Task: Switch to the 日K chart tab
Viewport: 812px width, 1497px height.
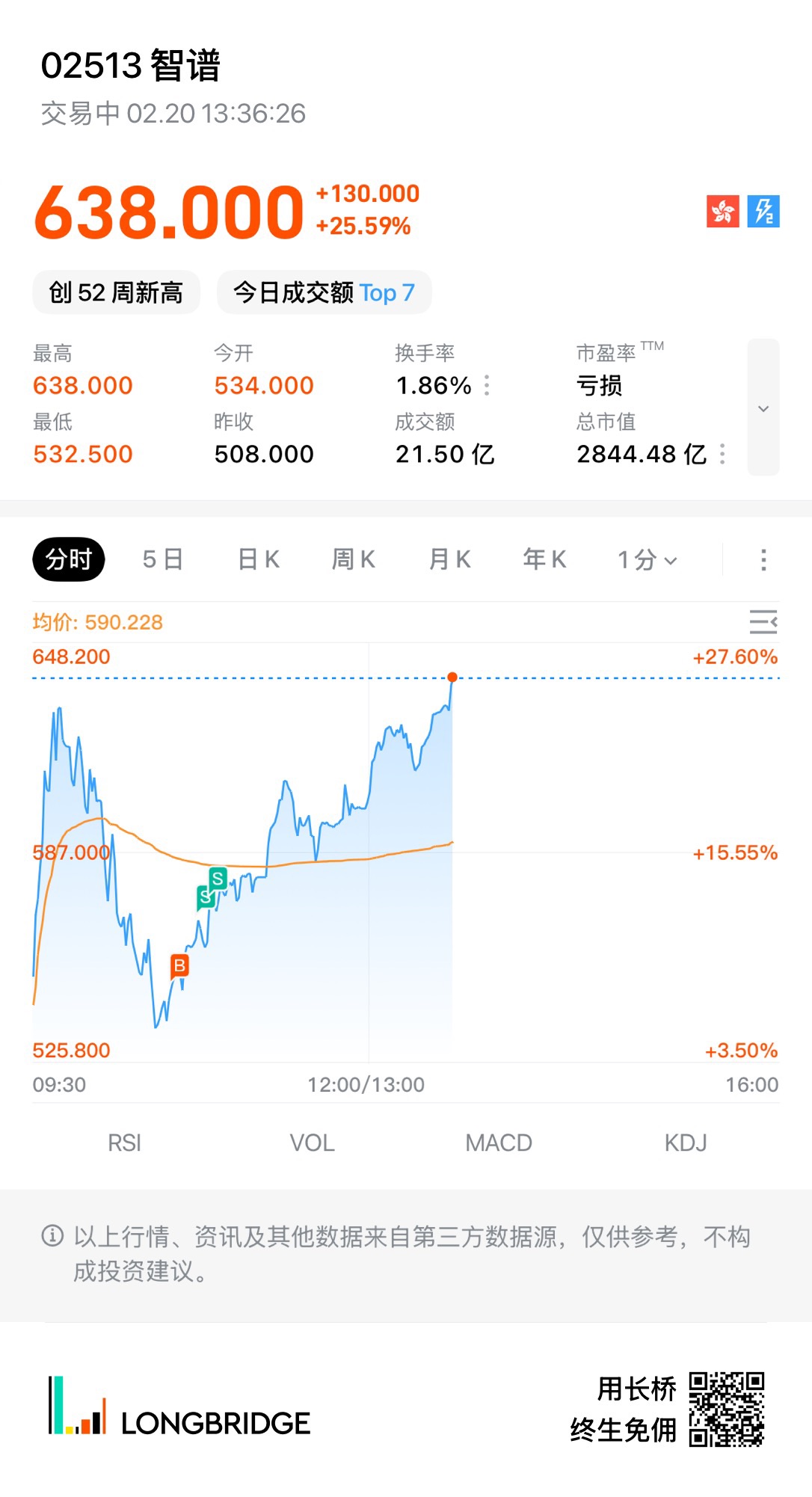Action: tap(259, 559)
